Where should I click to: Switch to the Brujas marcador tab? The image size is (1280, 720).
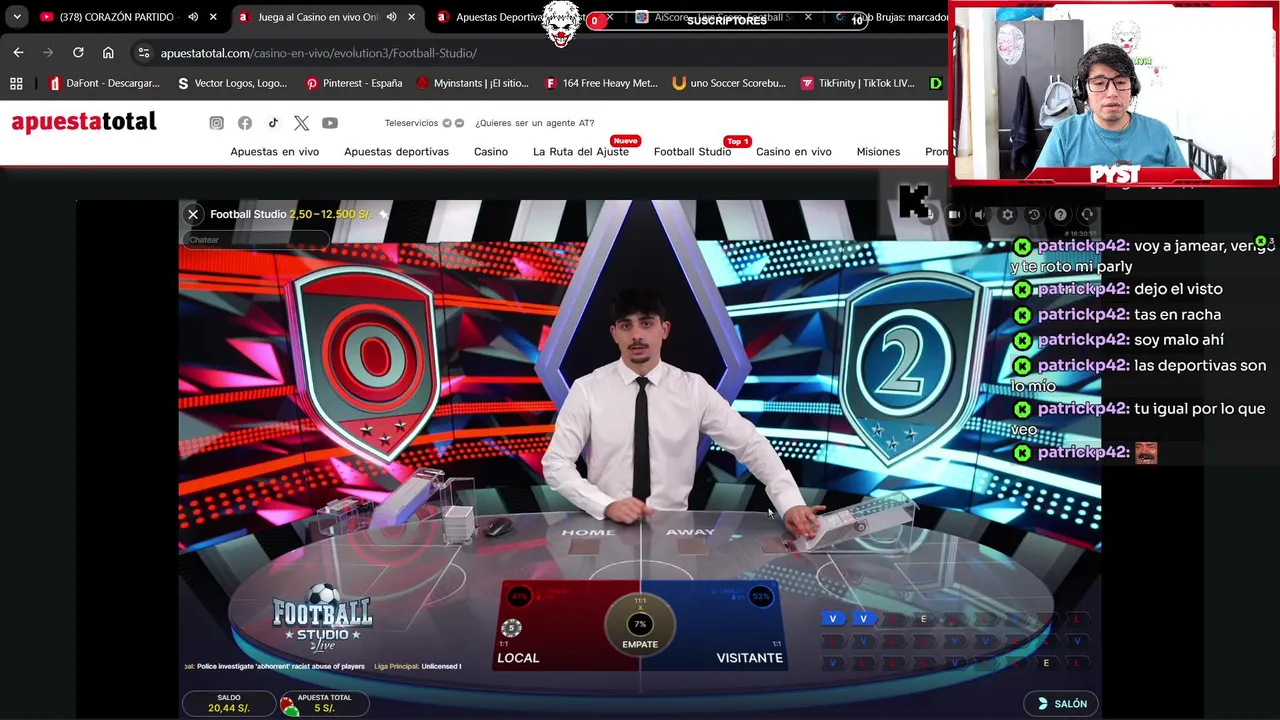(x=890, y=17)
